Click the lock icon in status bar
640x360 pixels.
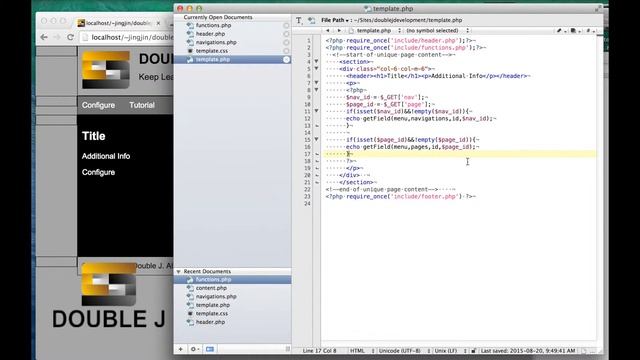pyautogui.click(x=473, y=351)
